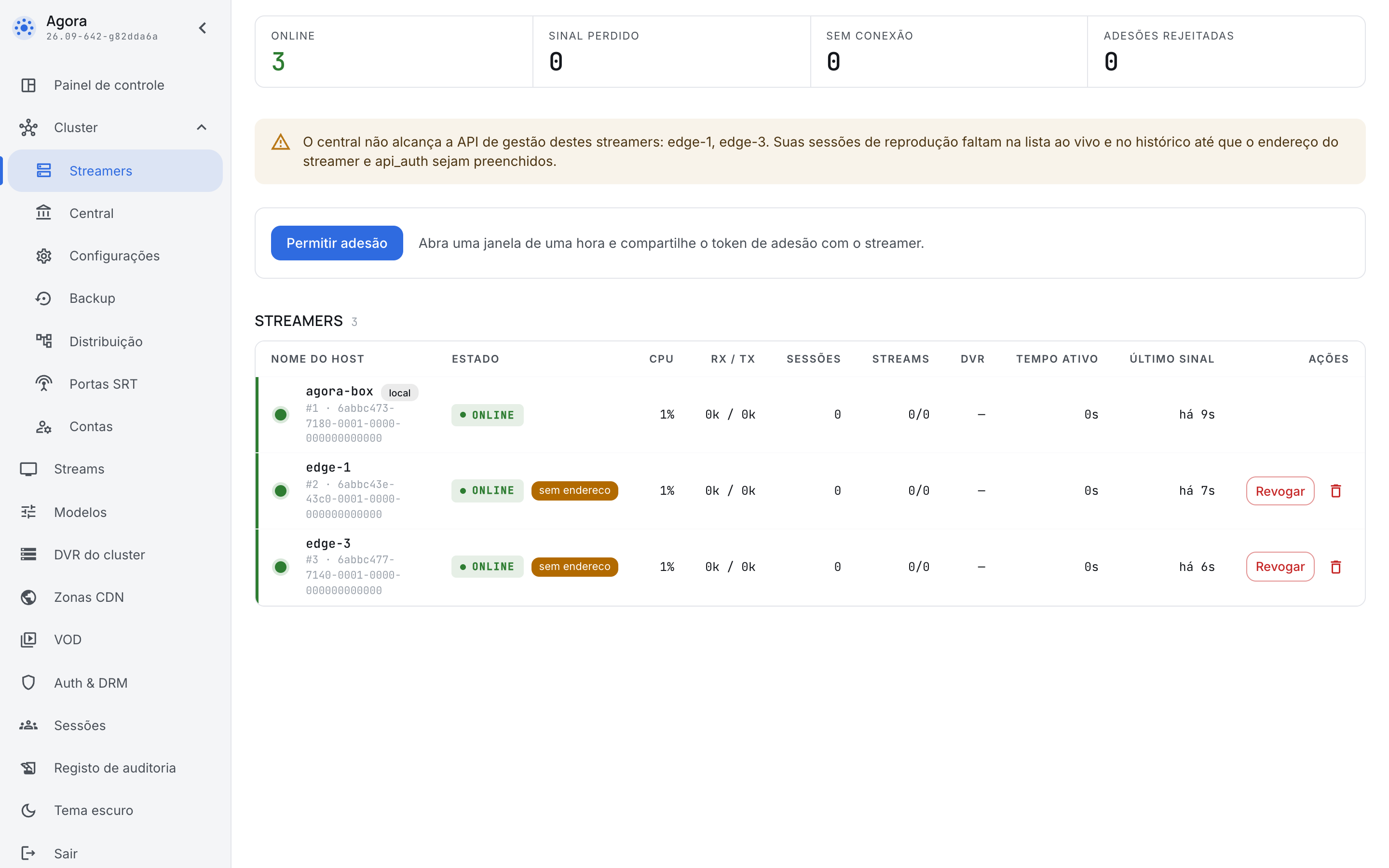Click the edge-3 host name
1389x868 pixels.
[328, 543]
